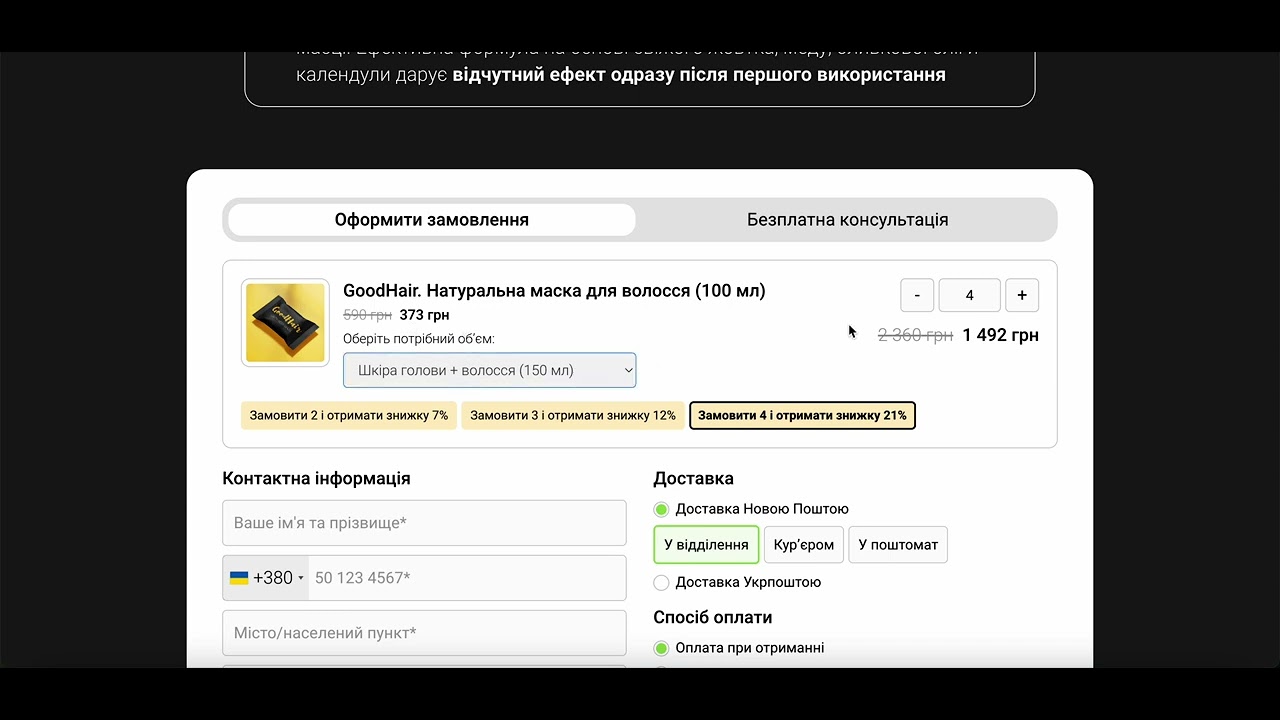Click the product title GoodHair. Натуральна маска
The image size is (1280, 720).
[x=554, y=291]
